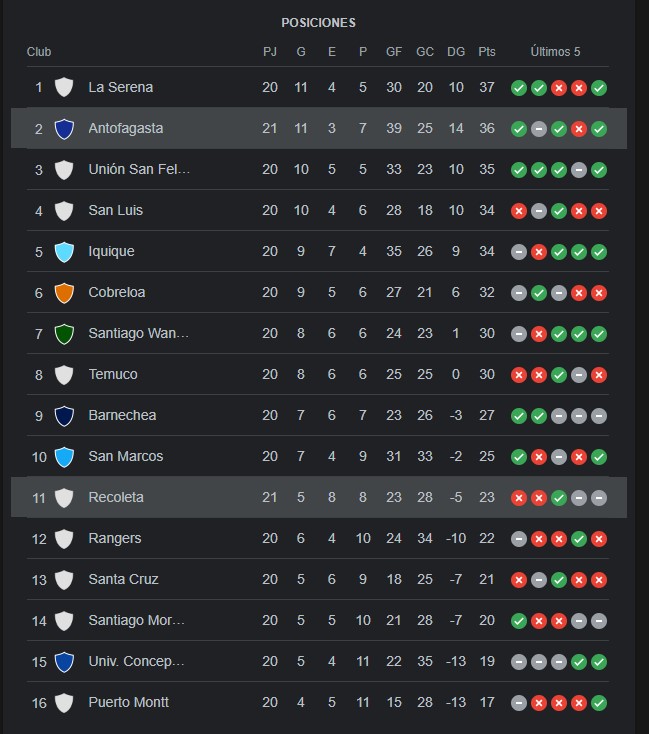This screenshot has height=734, width=649.
Task: Click the Cobreloa orange shield crest
Action: pyautogui.click(x=64, y=293)
